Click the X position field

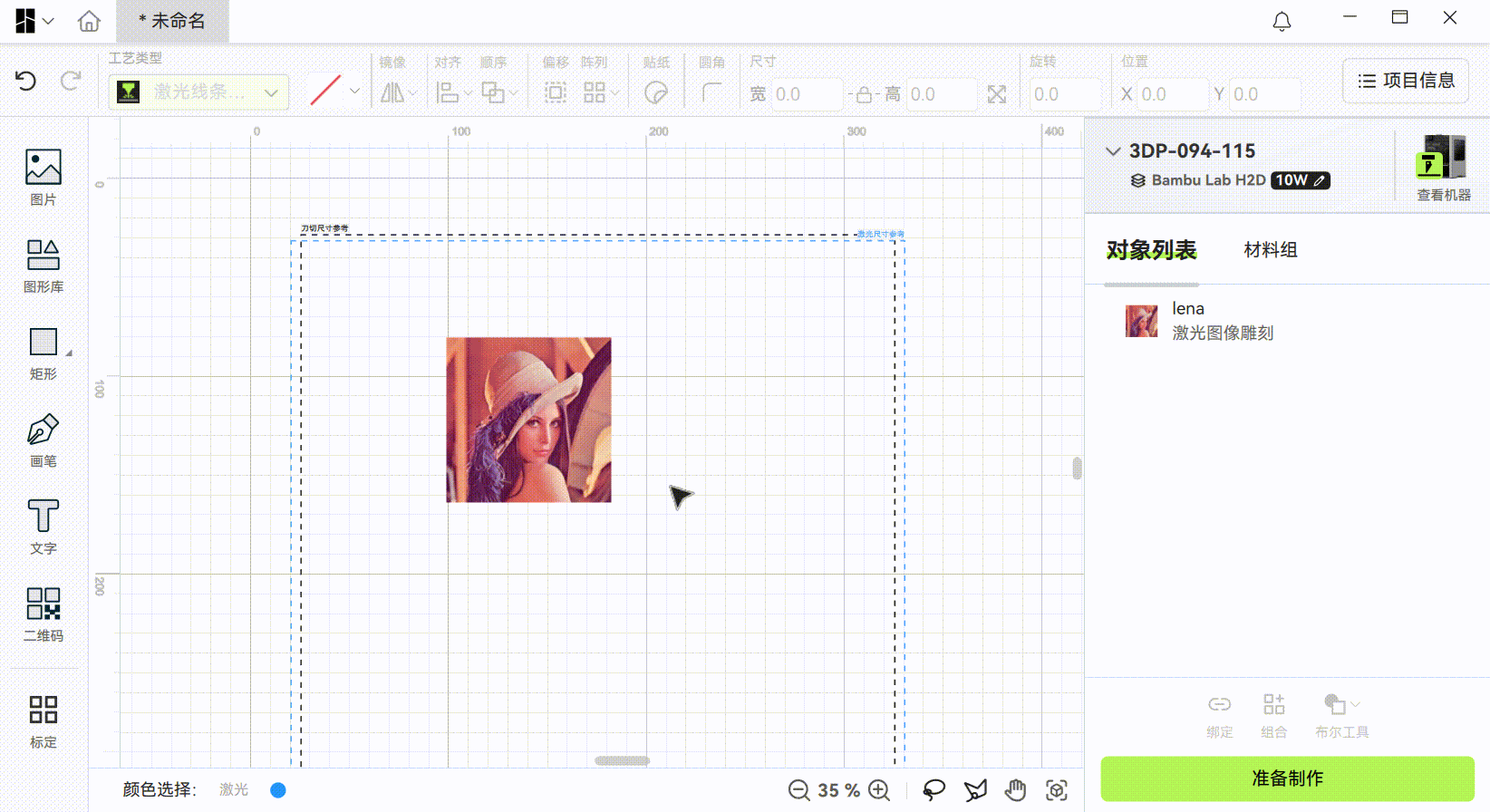pos(1173,94)
